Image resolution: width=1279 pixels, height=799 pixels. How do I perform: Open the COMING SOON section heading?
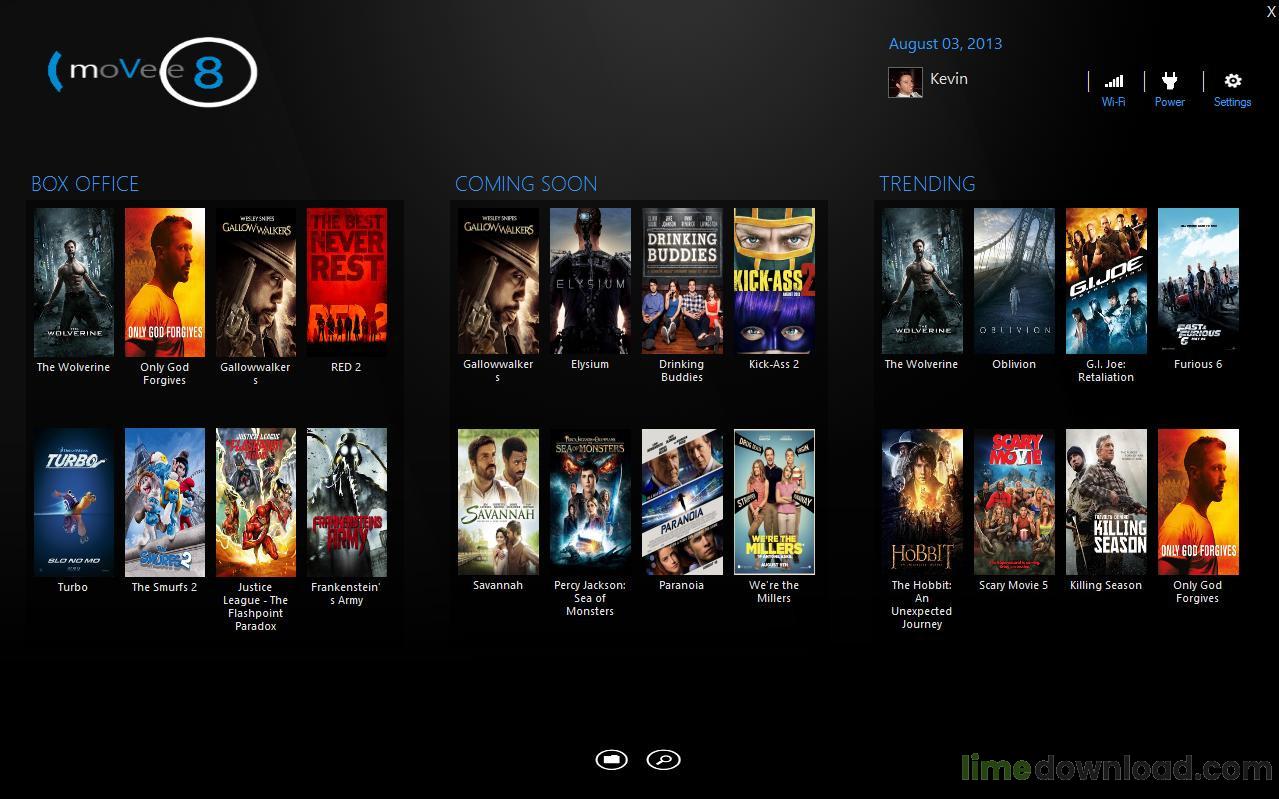click(x=526, y=184)
